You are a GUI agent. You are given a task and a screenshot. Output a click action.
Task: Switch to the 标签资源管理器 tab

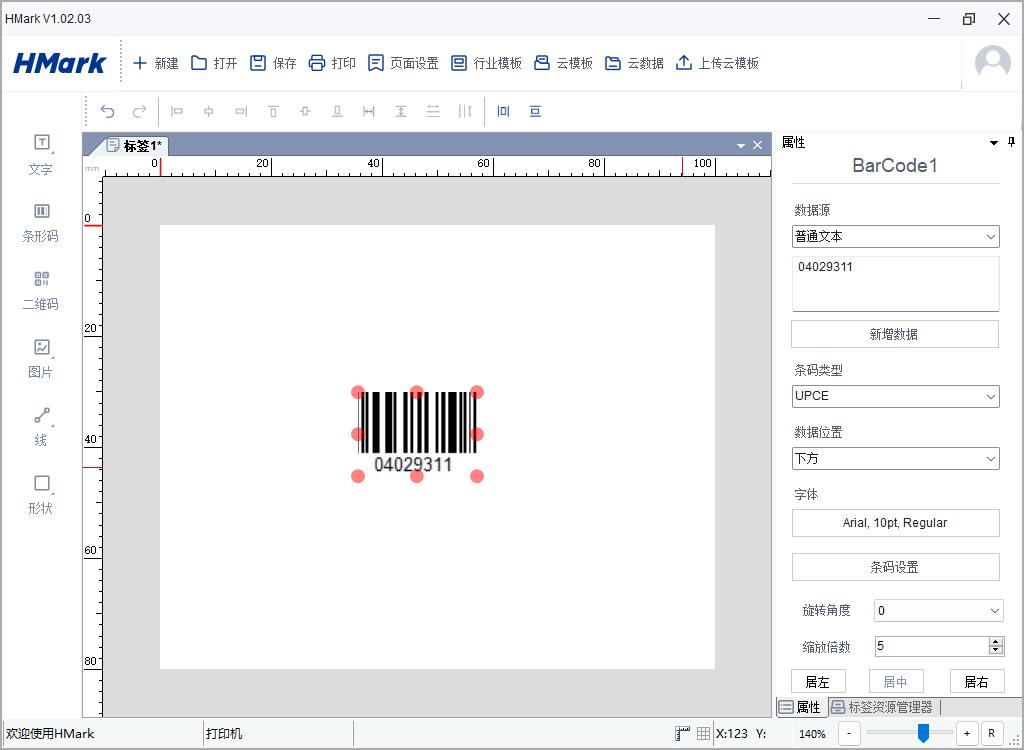(883, 707)
